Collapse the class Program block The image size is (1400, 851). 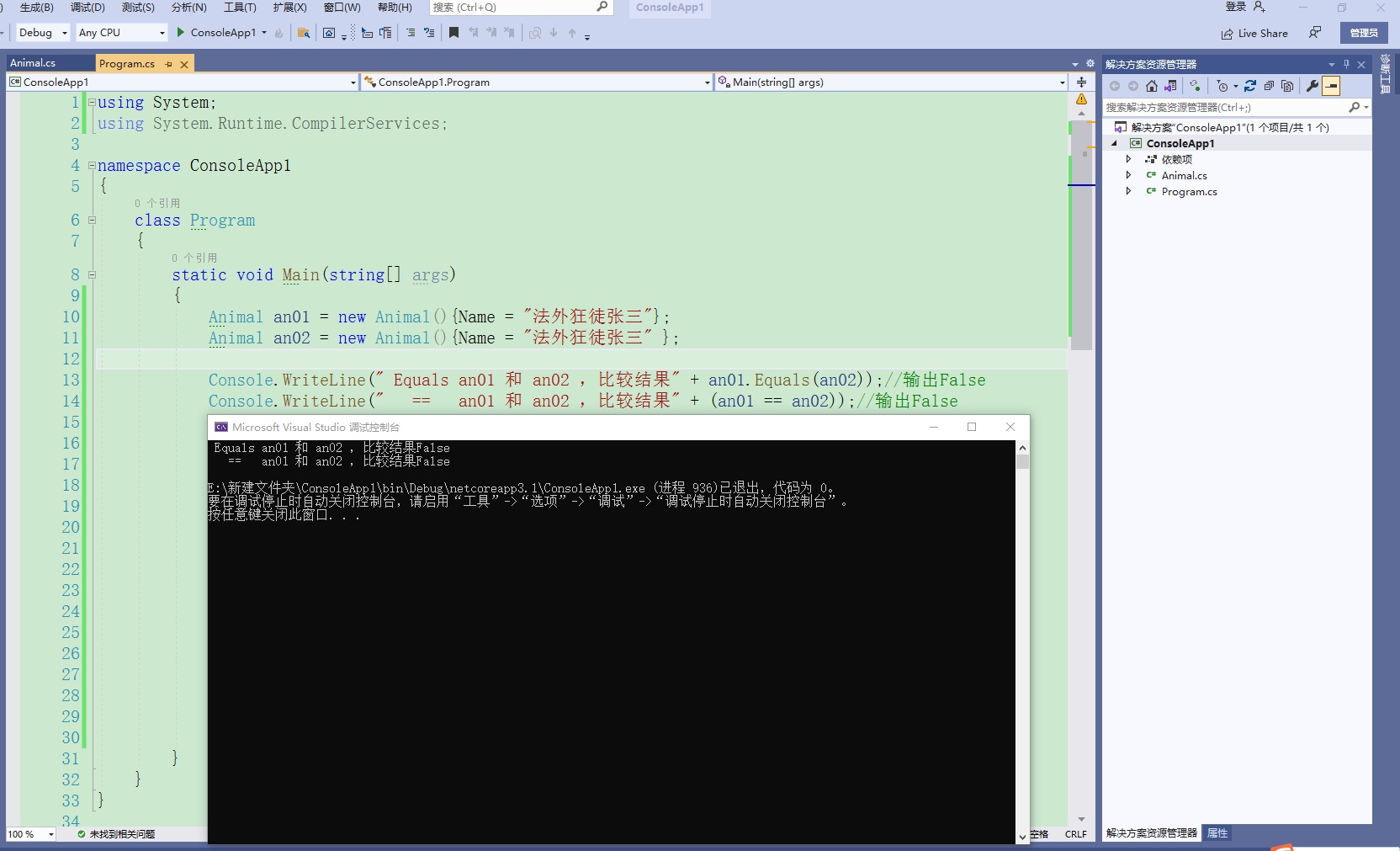(93, 221)
